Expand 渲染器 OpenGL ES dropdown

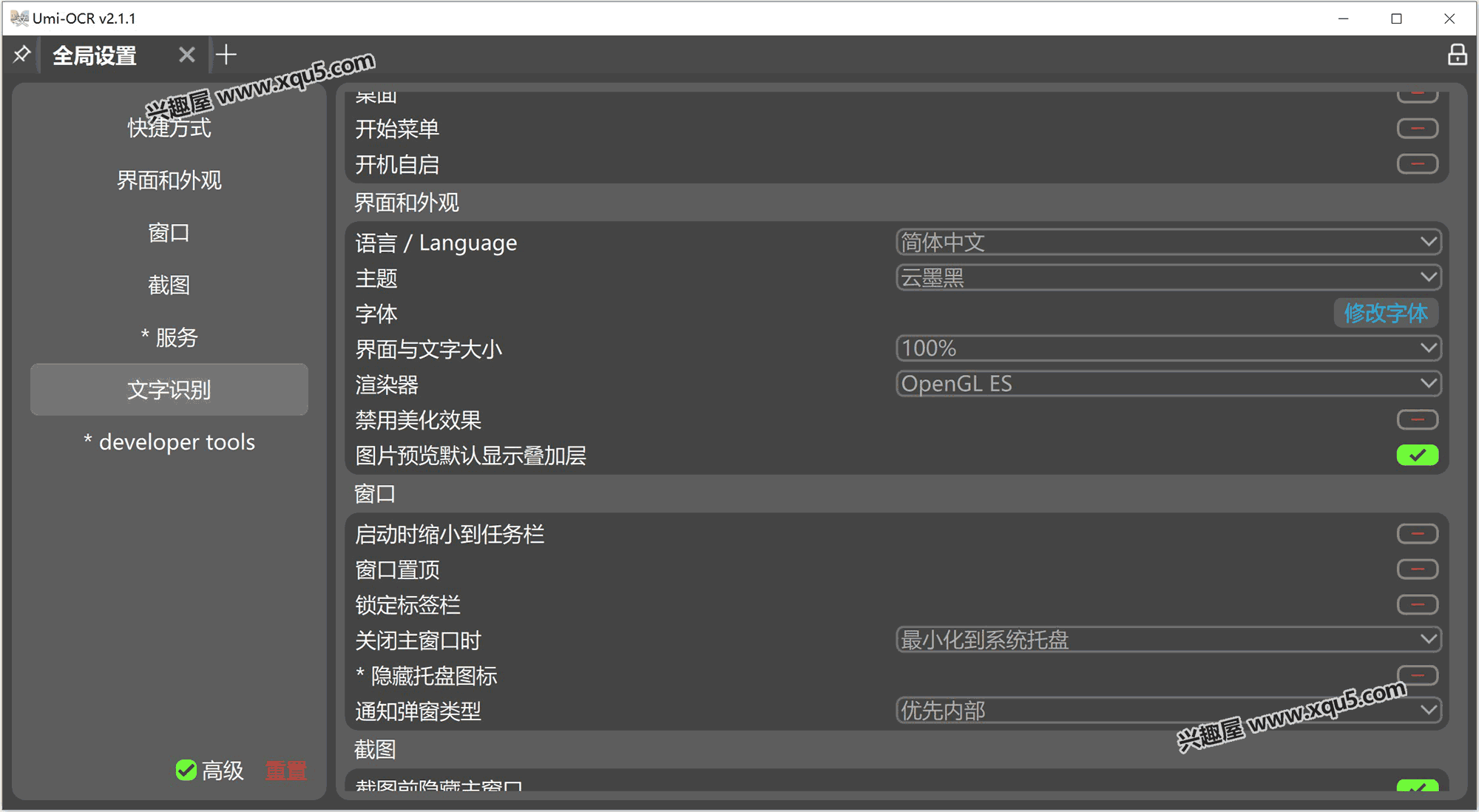click(x=1167, y=384)
